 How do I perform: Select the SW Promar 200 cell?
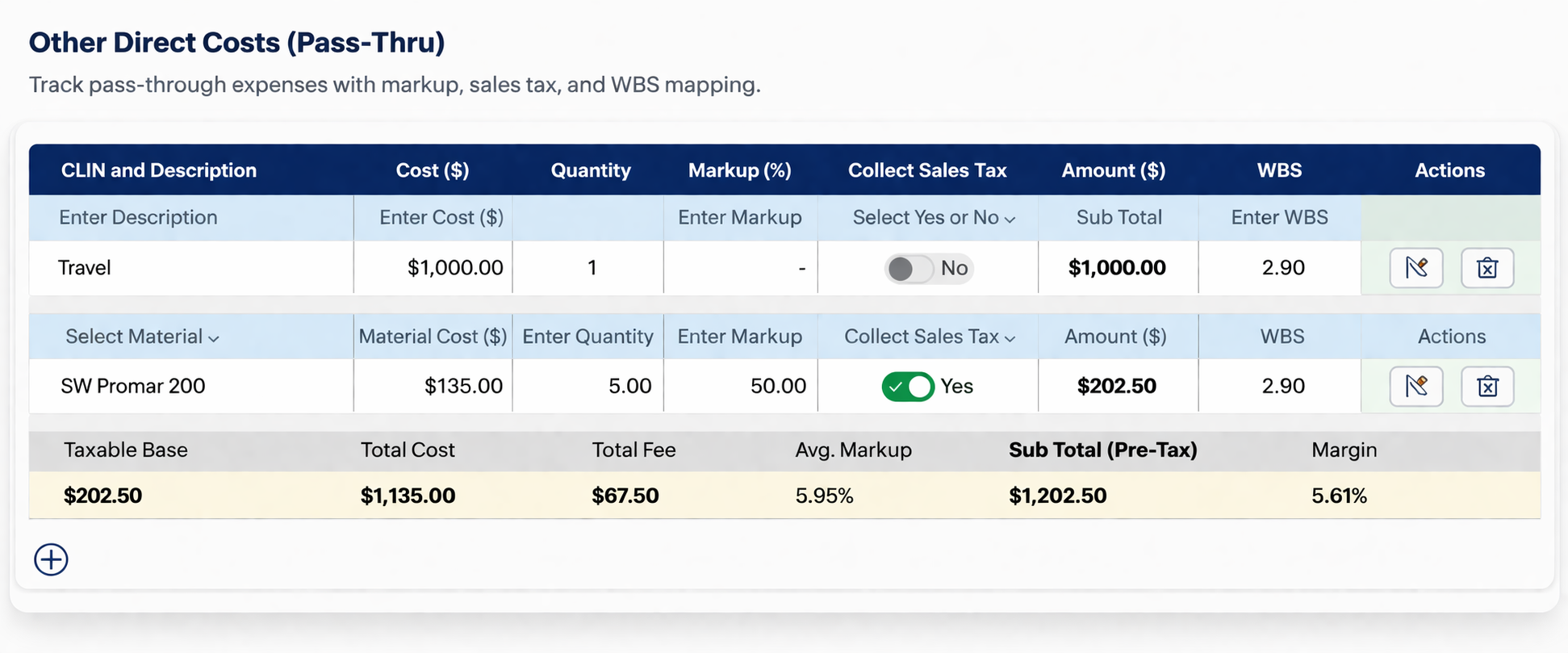(x=191, y=387)
